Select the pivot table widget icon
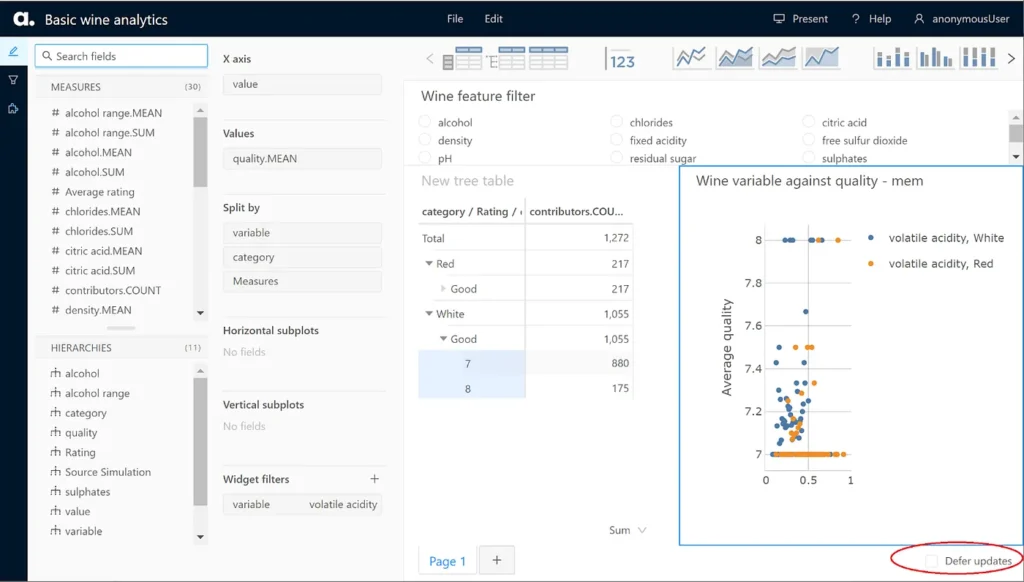The width and height of the screenshot is (1024, 582). 462,58
